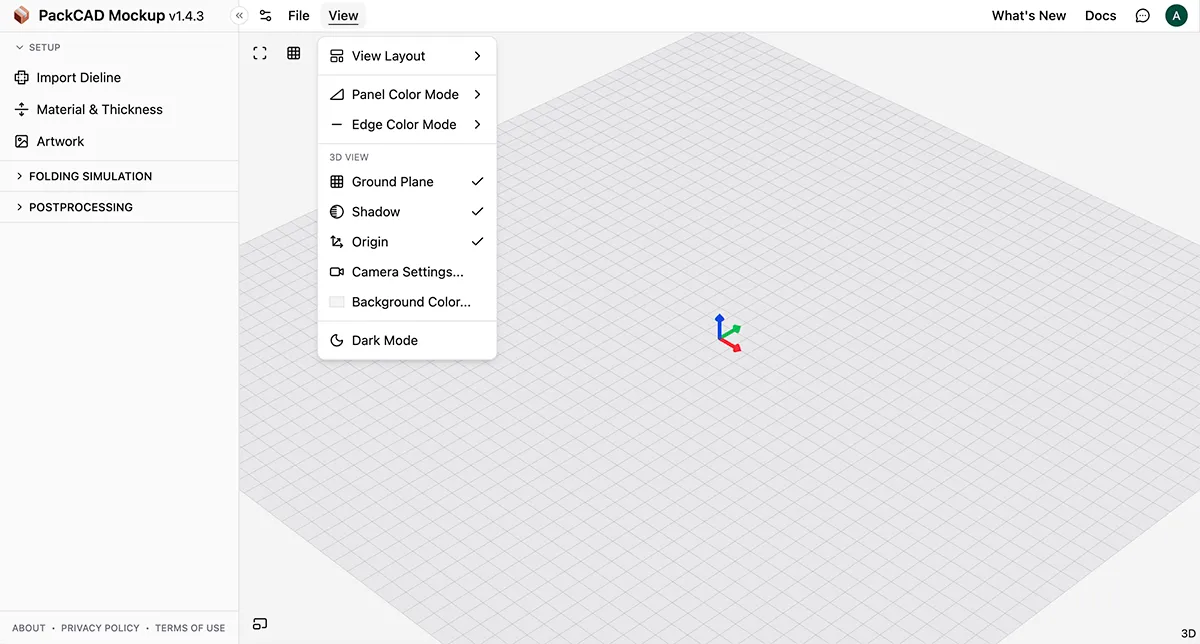1200x644 pixels.
Task: Open the ABOUT footer link
Action: (29, 628)
